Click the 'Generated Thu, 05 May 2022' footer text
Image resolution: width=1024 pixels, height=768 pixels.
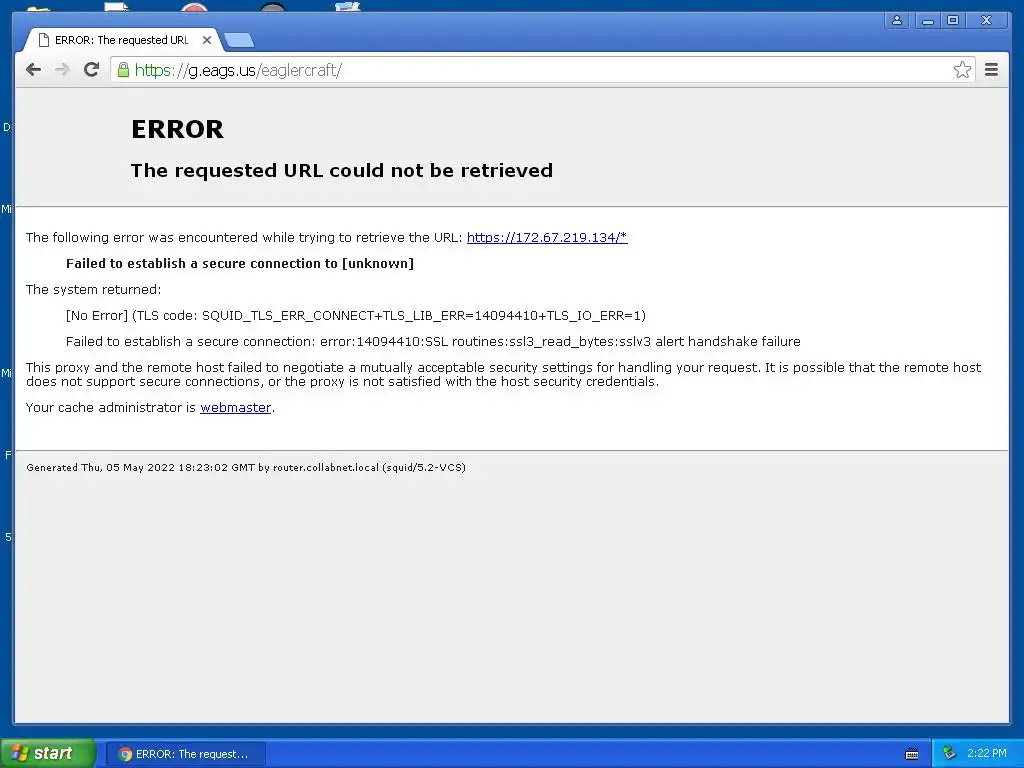click(x=246, y=468)
